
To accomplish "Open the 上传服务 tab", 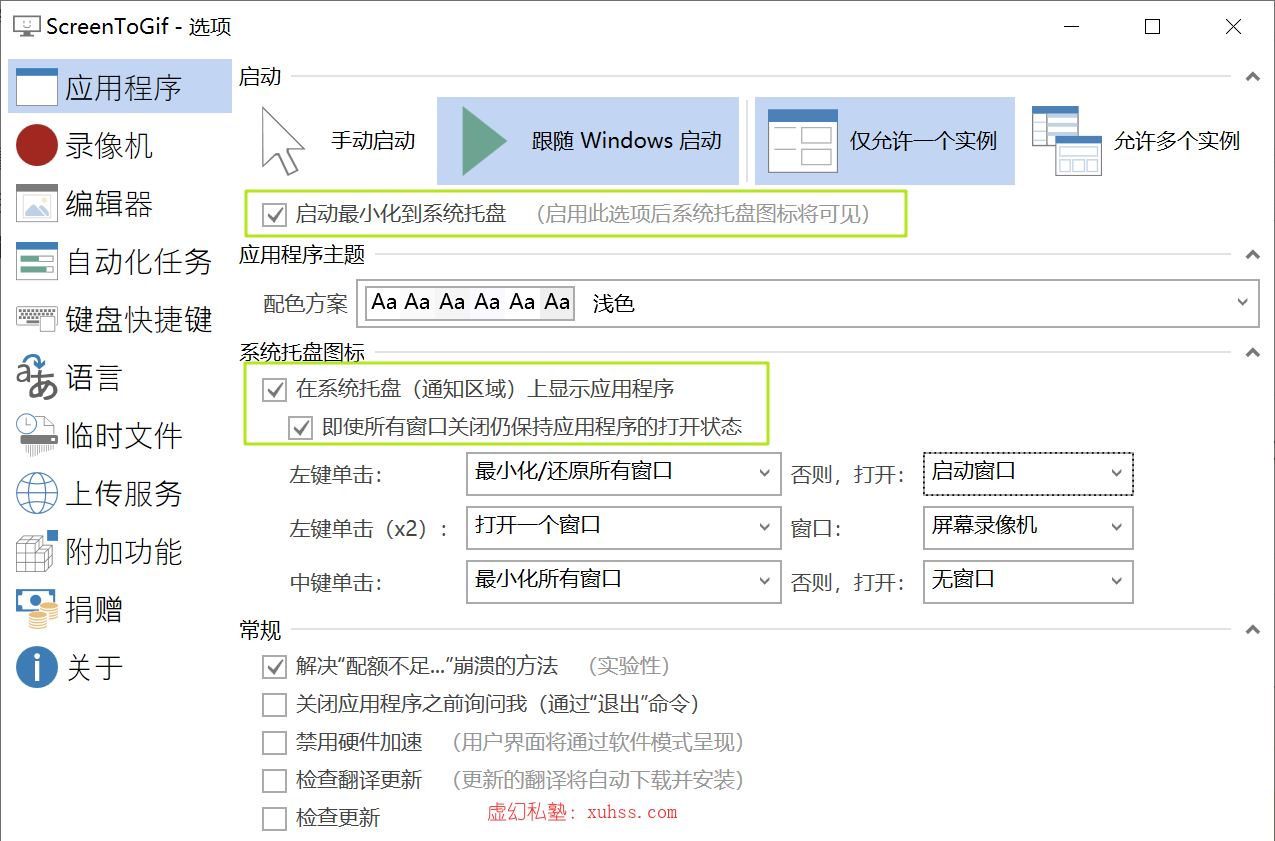I will (x=120, y=493).
